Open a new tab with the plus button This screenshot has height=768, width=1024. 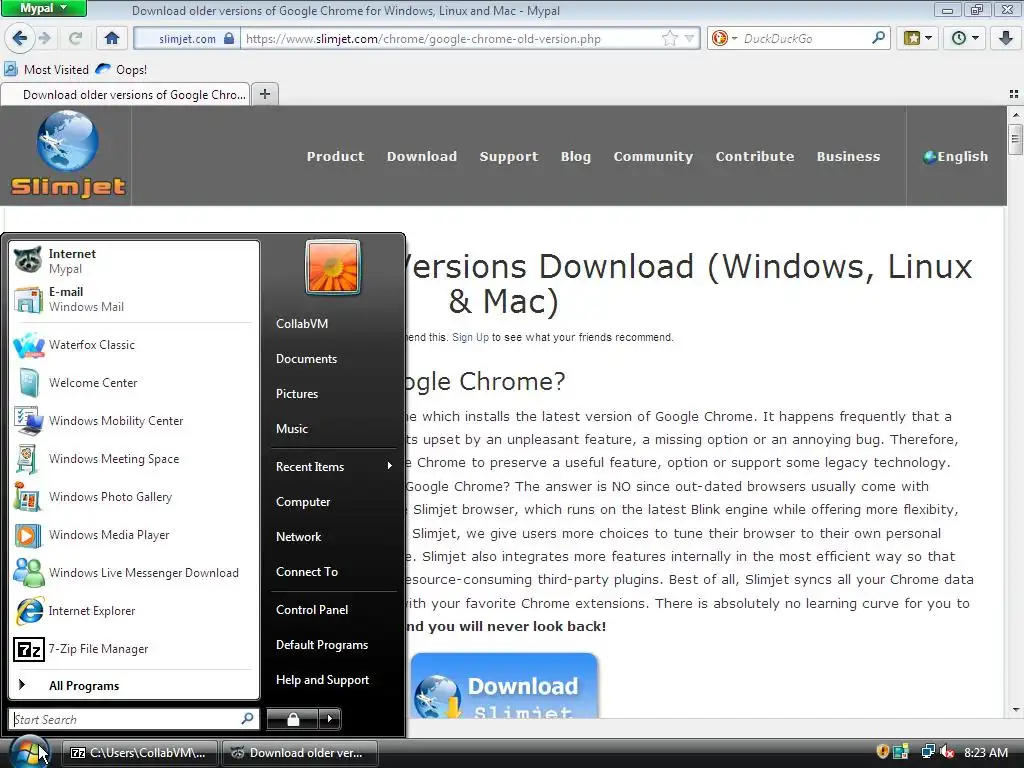point(264,94)
